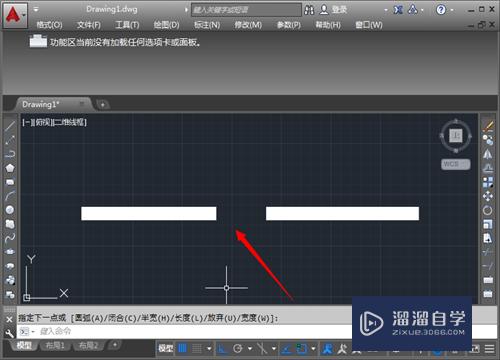The width and height of the screenshot is (500, 360).
Task: Select the Line tool
Action: click(10, 126)
